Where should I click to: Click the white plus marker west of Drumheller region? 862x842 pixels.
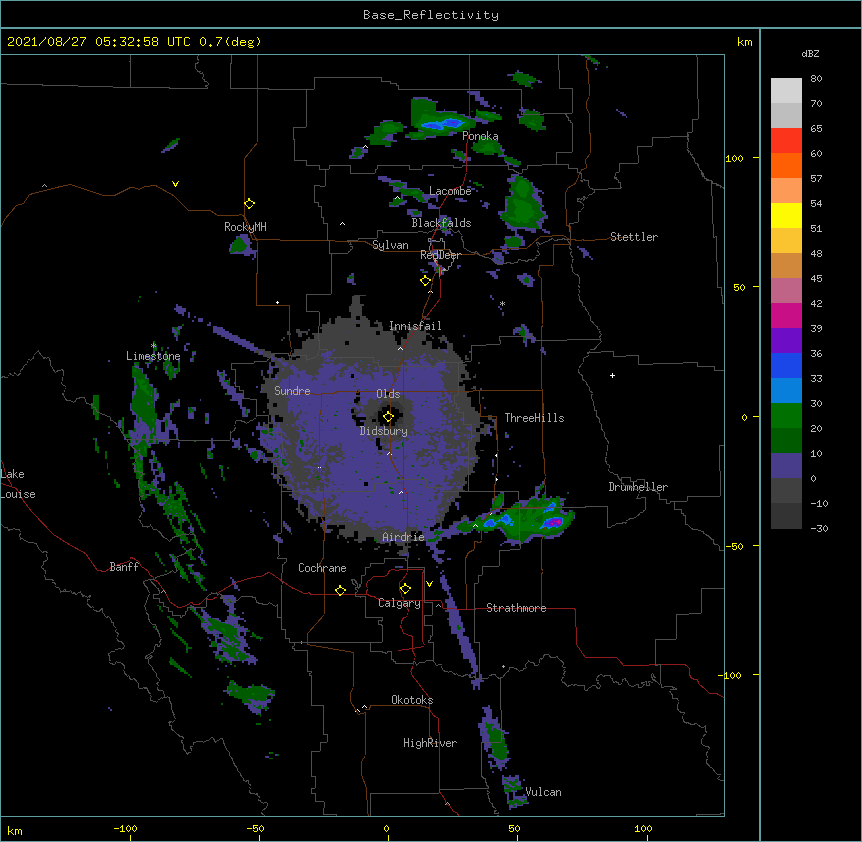(612, 375)
